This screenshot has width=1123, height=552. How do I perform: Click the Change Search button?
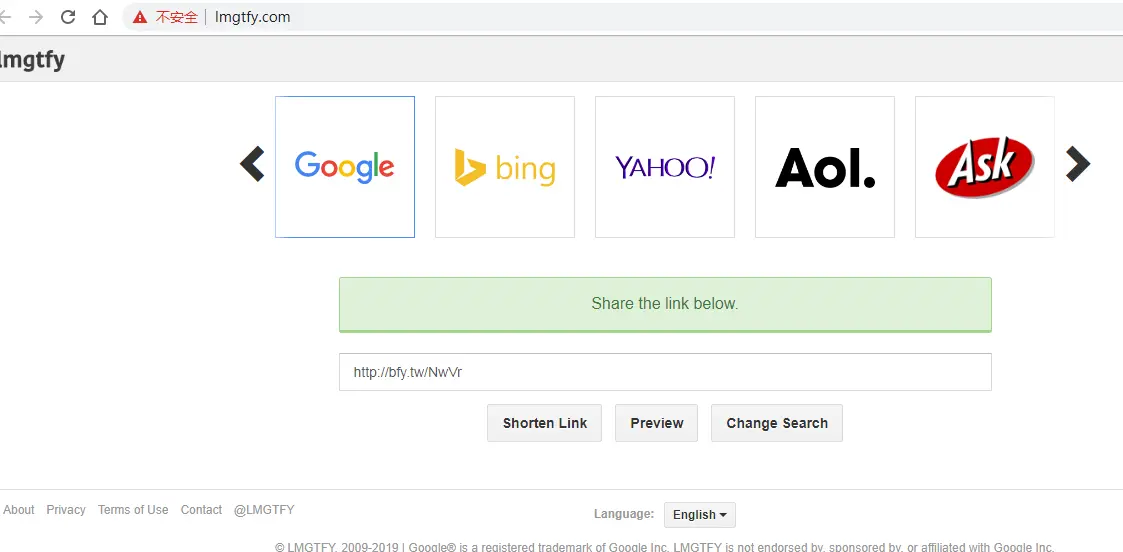(777, 423)
